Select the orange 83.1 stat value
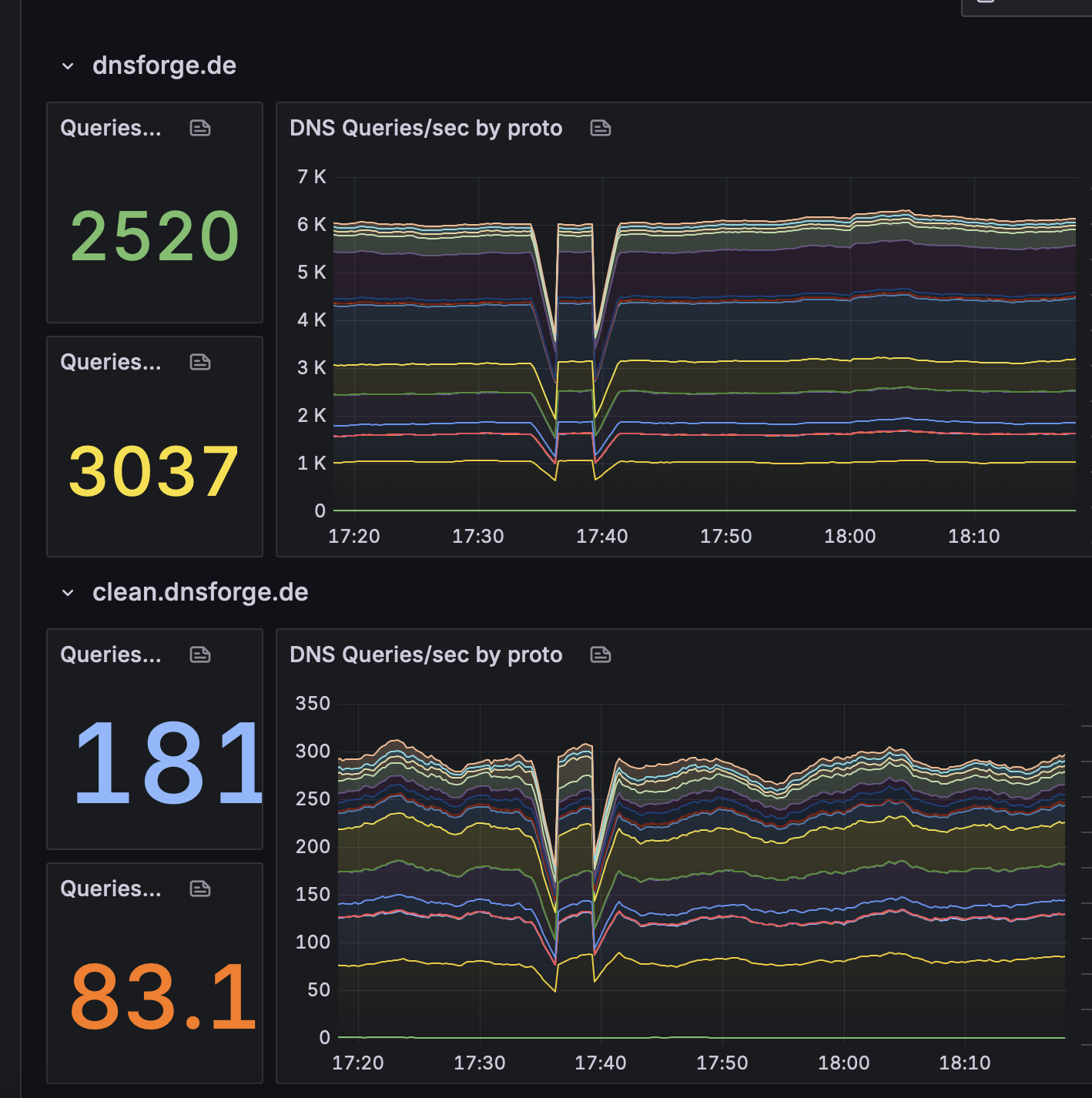The height and width of the screenshot is (1098, 1092). coord(162,997)
